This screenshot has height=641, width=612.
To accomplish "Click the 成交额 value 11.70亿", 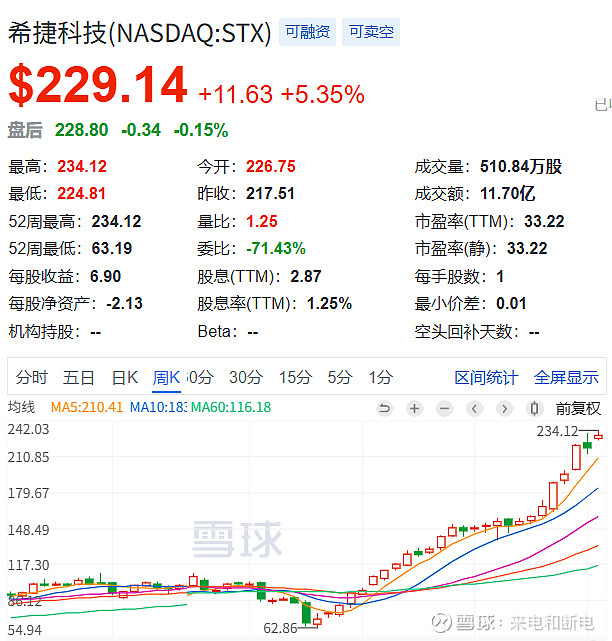I will coord(507,193).
